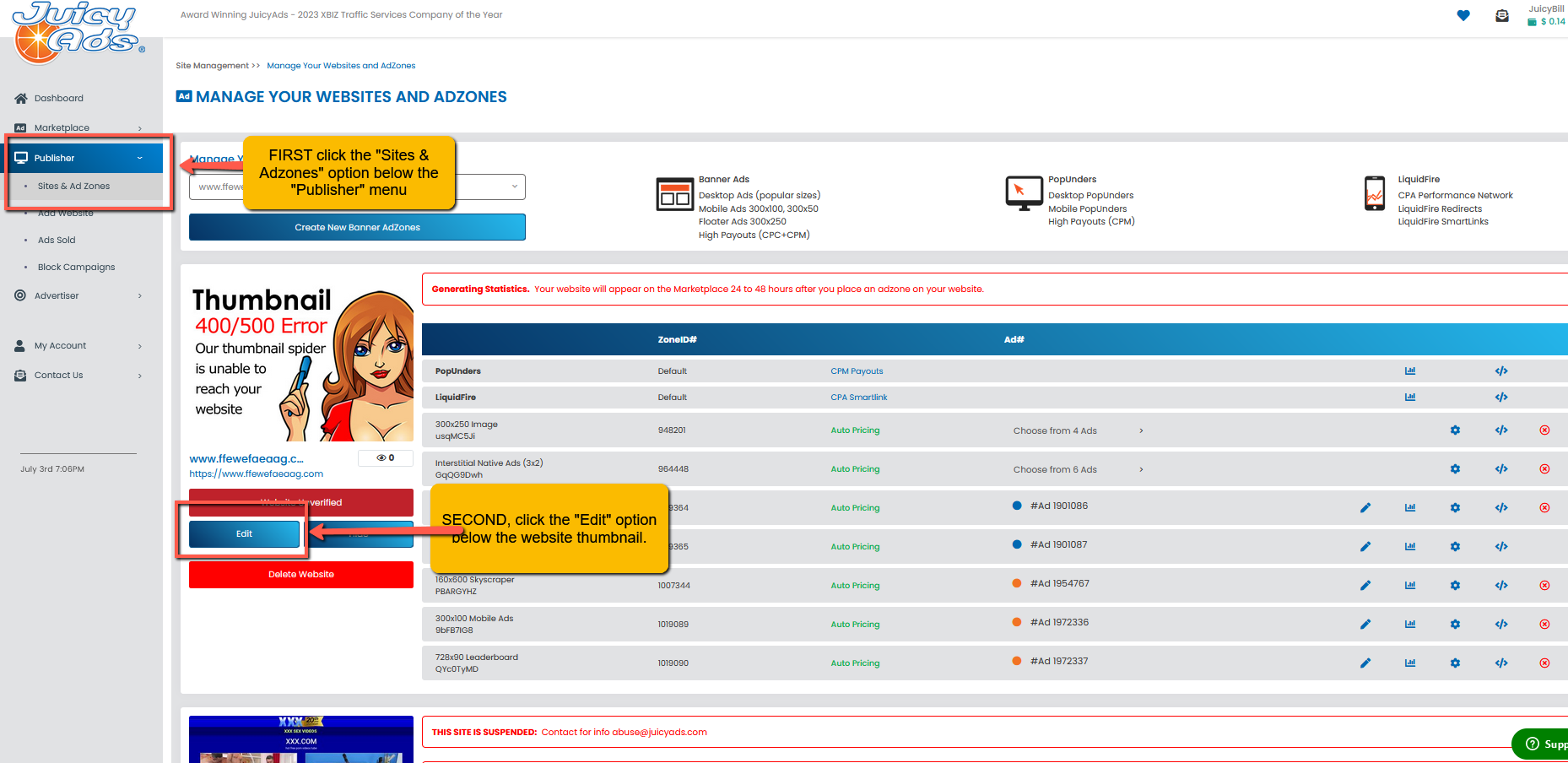The width and height of the screenshot is (1568, 763).
Task: Open the green Support chat button
Action: click(x=1539, y=744)
